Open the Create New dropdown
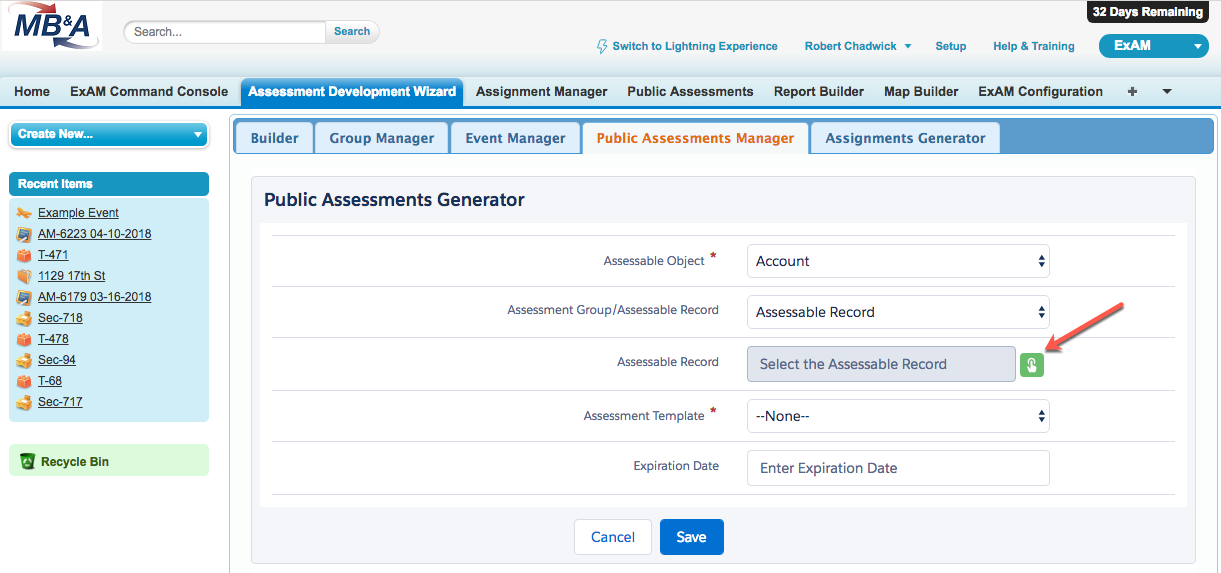Image resolution: width=1221 pixels, height=573 pixels. tap(109, 134)
